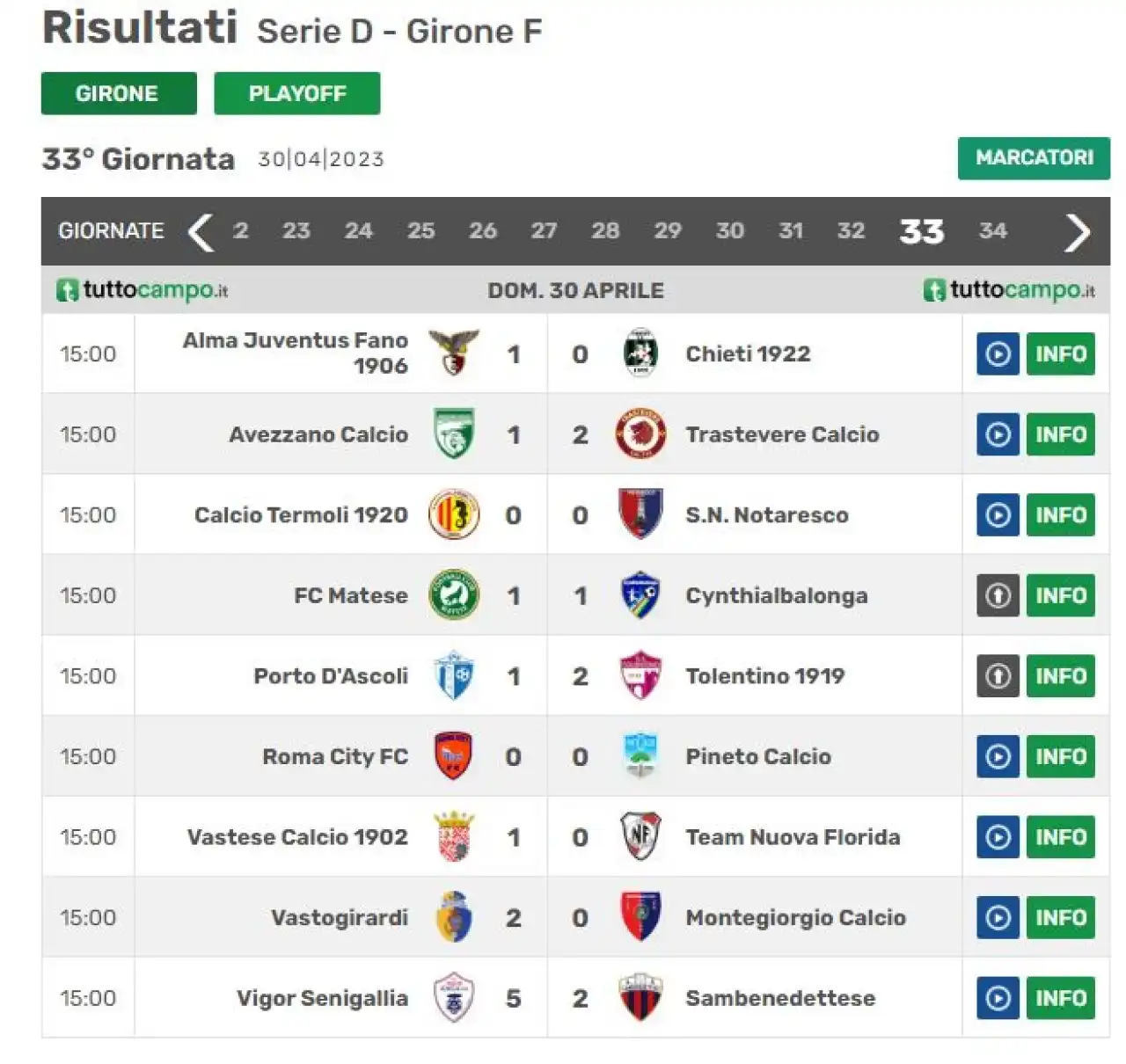Open INFO for Vastese vs Nuova Florida
Screen dimensions: 1126x1064
point(1060,837)
